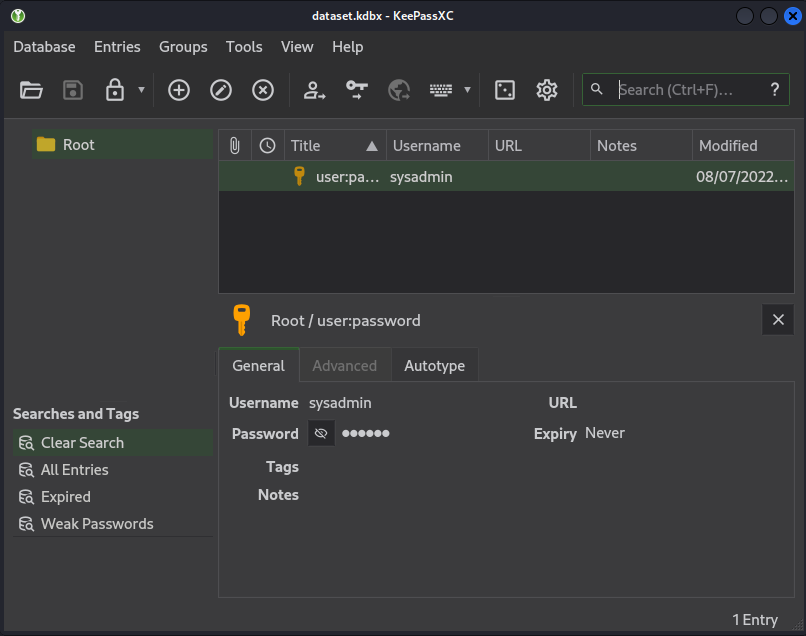Click the 1 Entry status text

click(755, 620)
